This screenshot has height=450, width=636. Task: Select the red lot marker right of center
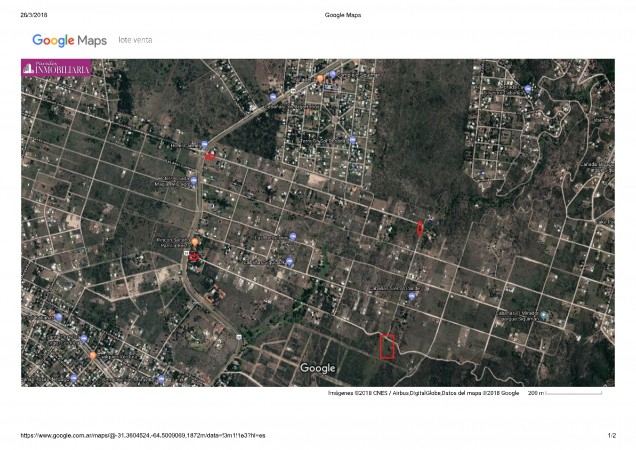coord(420,228)
